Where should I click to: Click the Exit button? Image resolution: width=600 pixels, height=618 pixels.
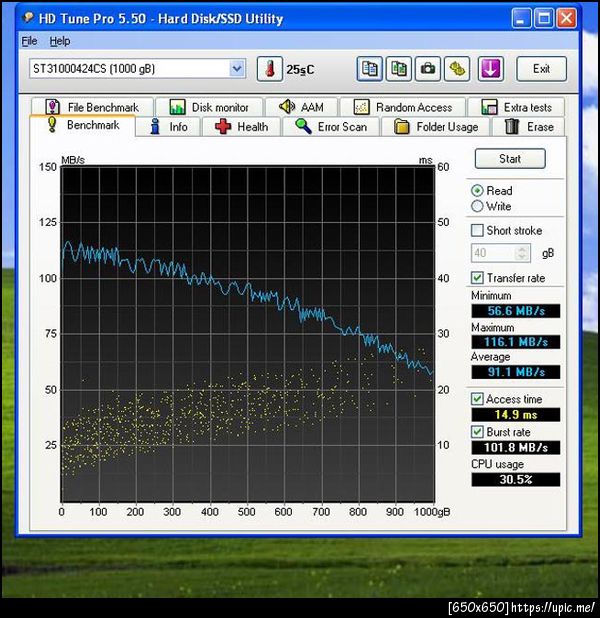coord(541,69)
